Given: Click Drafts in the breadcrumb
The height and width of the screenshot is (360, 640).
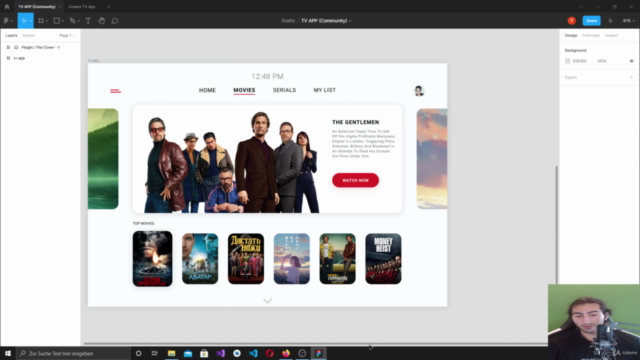Looking at the screenshot, I should click(x=288, y=21).
